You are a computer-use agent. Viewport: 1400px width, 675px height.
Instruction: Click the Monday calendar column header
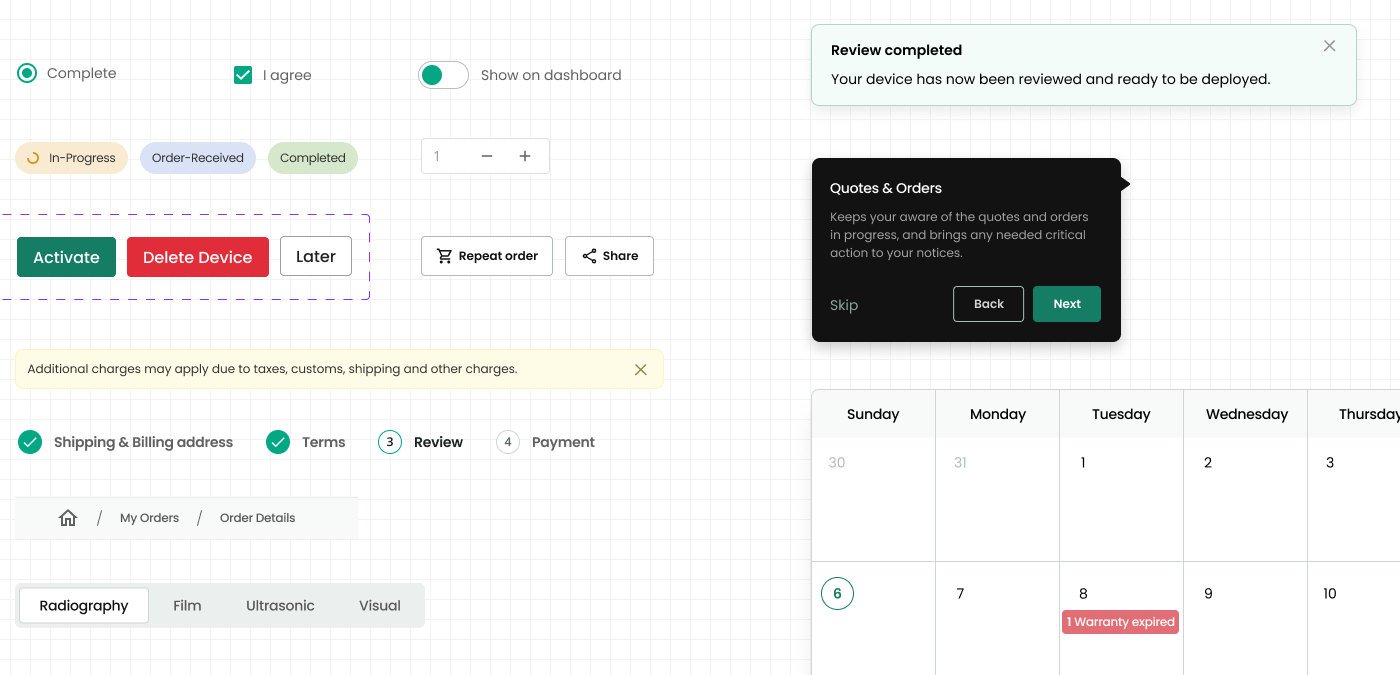[998, 414]
